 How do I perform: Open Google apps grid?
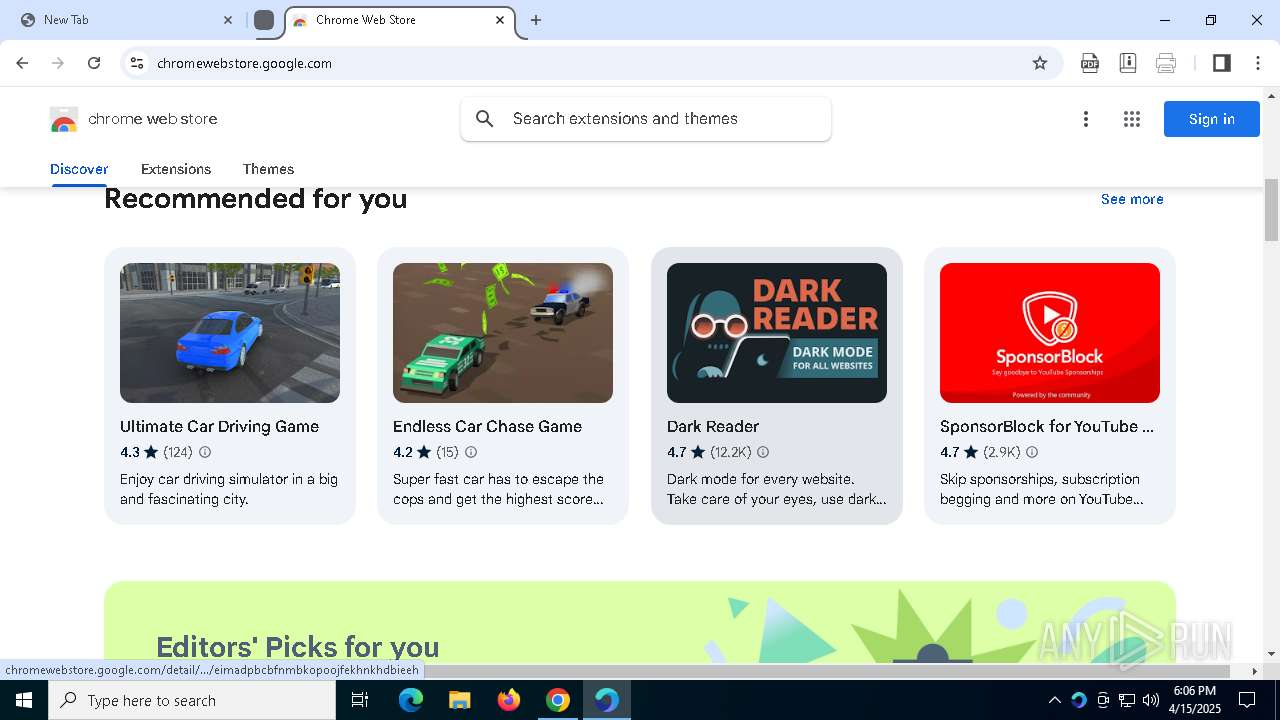point(1132,119)
